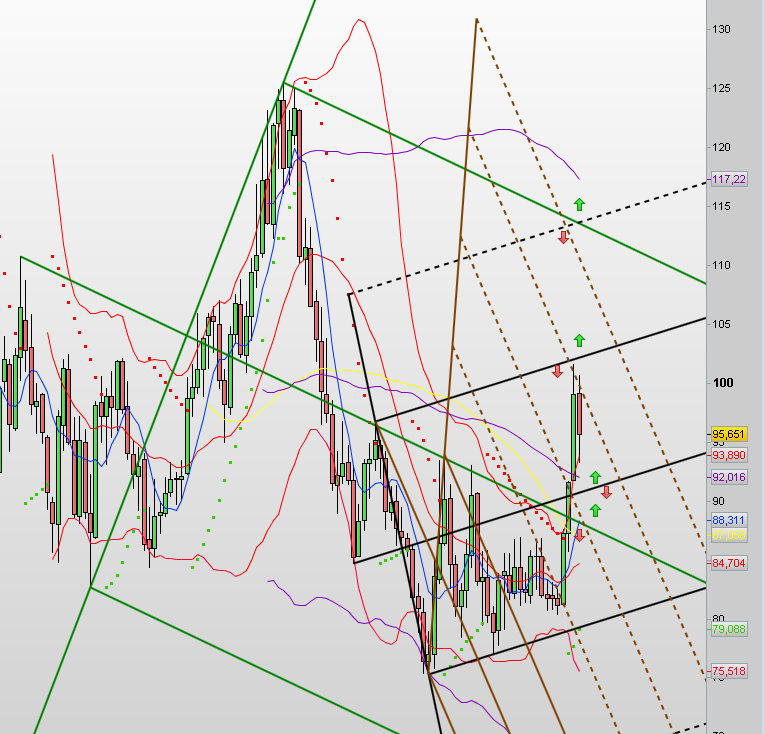Screen dimensions: 765x734
Task: Click the green up arrow just below the 90 level
Action: coord(595,510)
